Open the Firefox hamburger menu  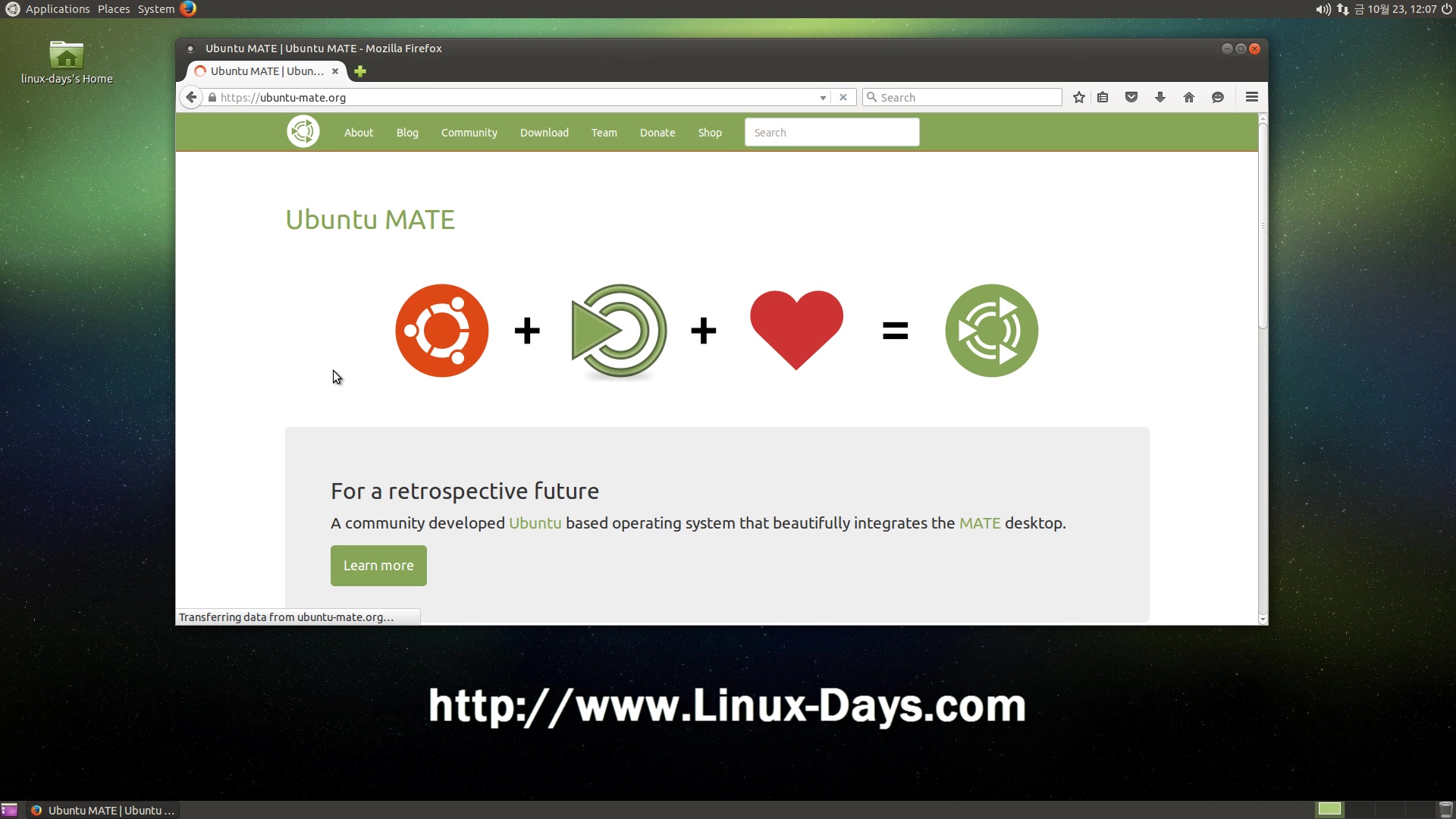coord(1252,97)
